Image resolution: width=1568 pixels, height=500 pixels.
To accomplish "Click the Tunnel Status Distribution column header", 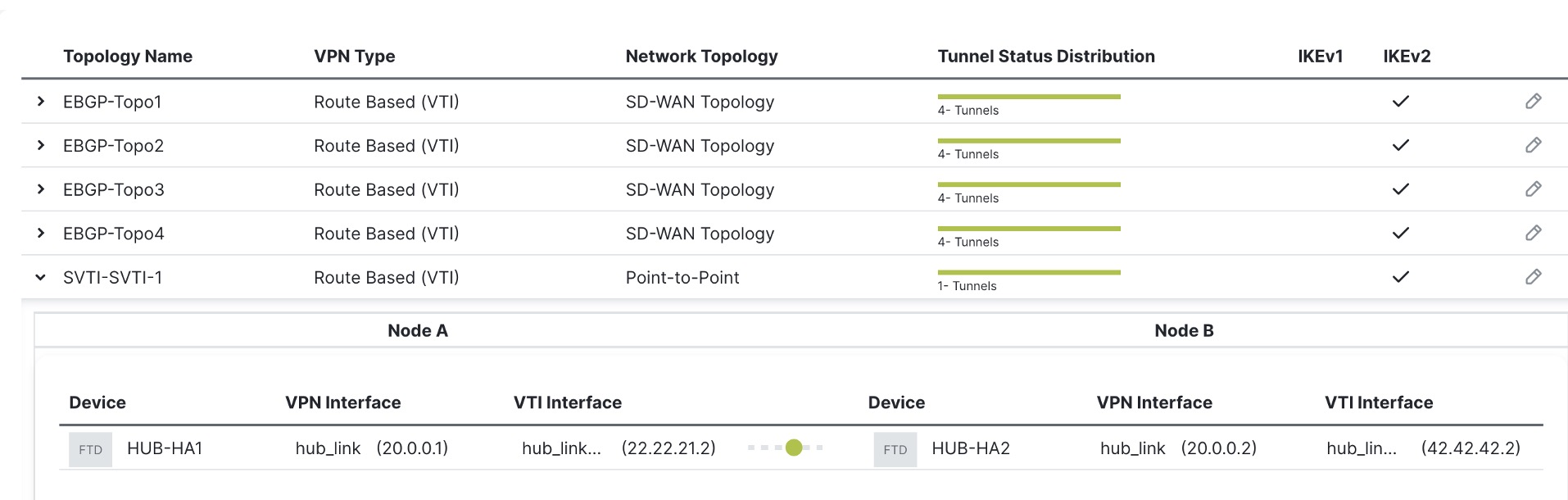I will click(x=1045, y=57).
